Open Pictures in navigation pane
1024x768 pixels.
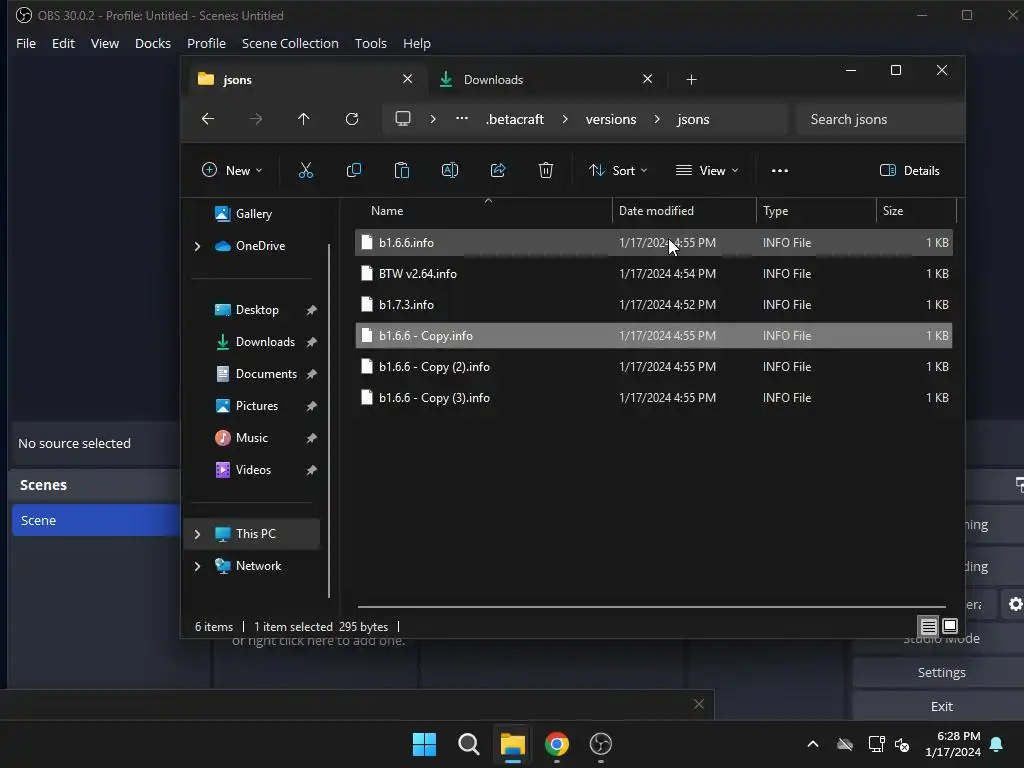coord(257,406)
